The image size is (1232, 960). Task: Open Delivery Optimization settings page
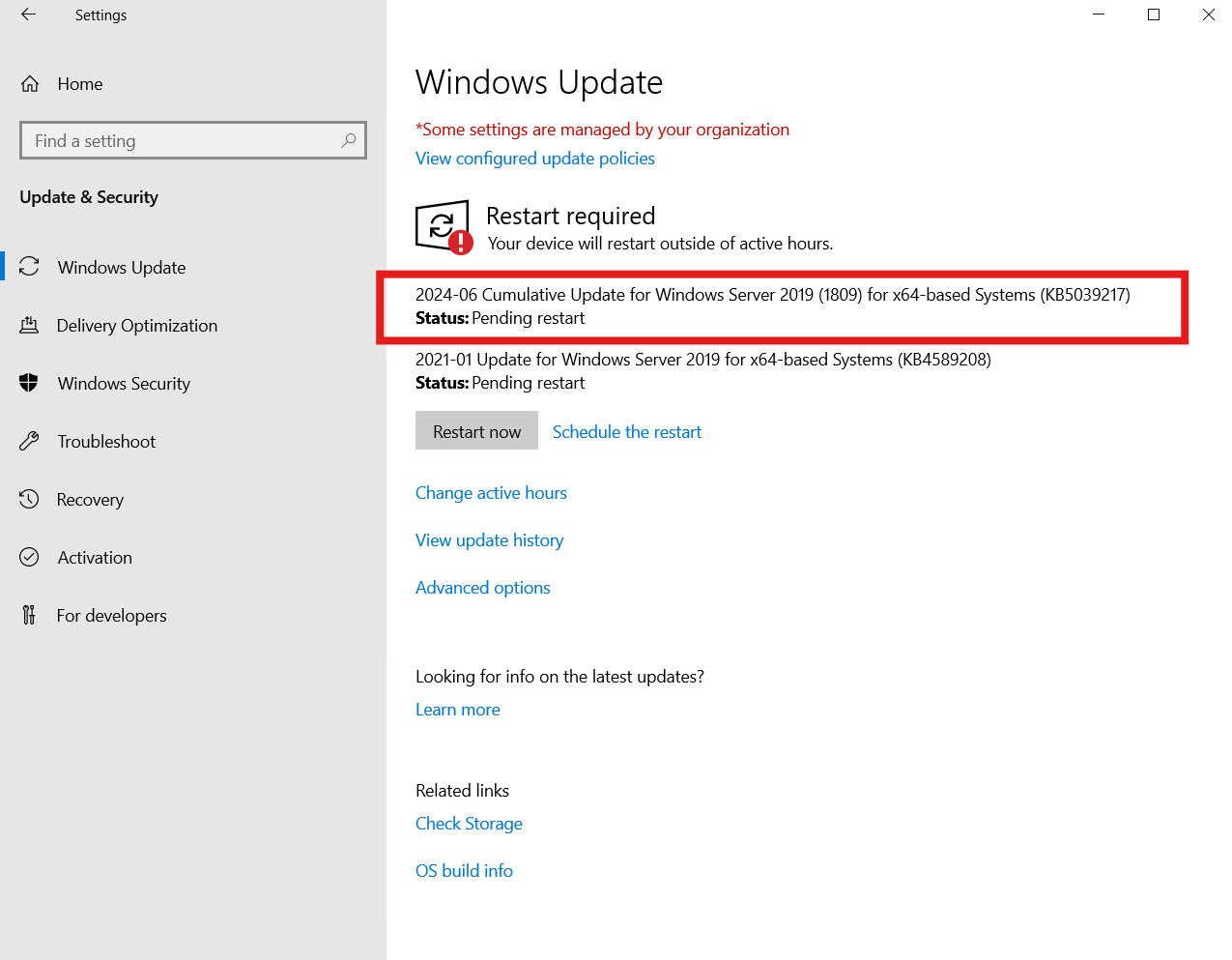[x=137, y=326]
